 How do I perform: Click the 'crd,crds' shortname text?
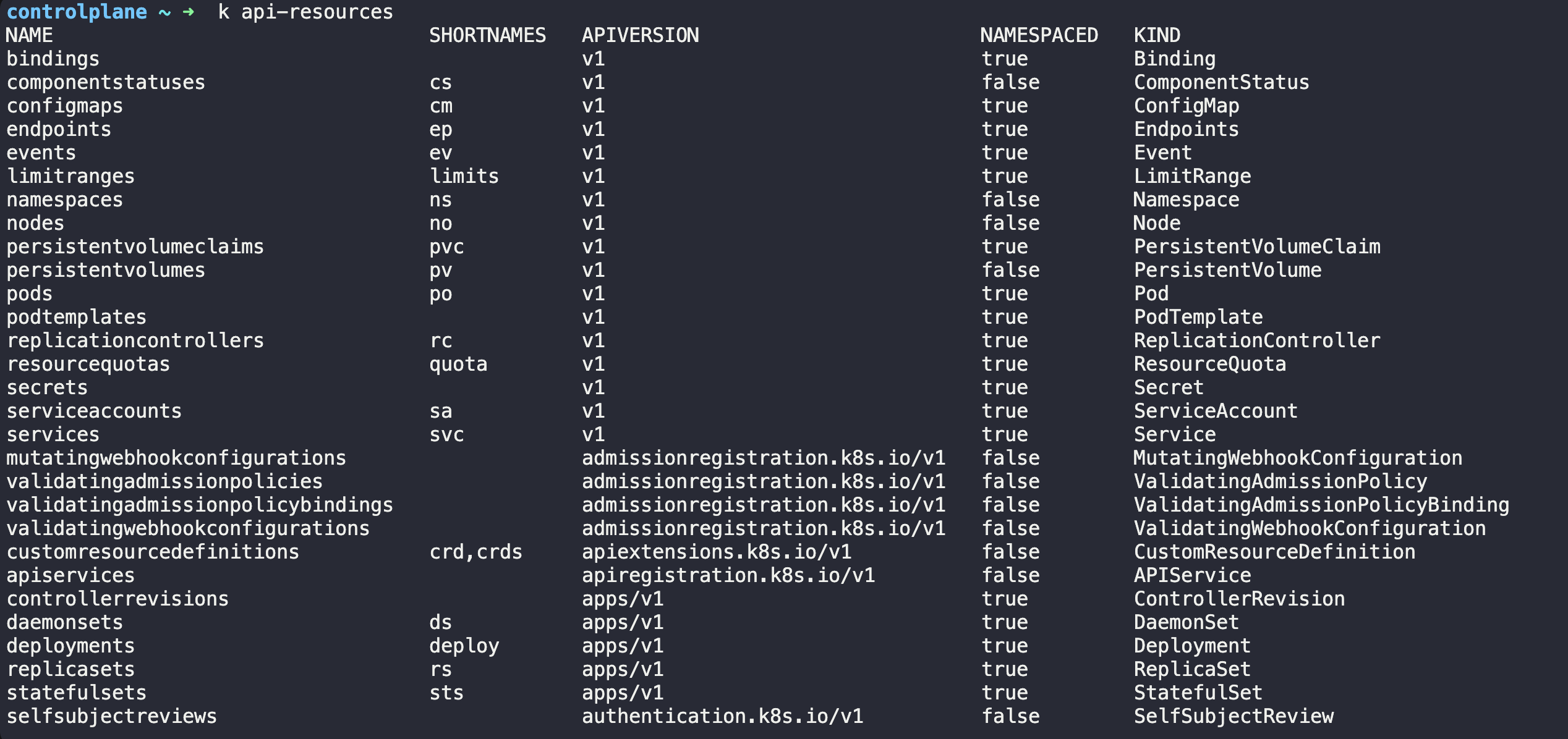[476, 552]
